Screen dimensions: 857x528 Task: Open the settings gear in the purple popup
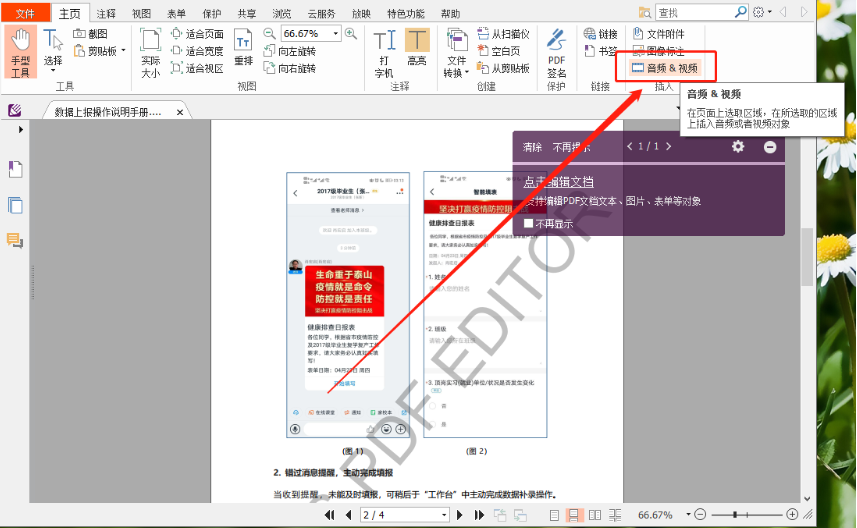738,146
